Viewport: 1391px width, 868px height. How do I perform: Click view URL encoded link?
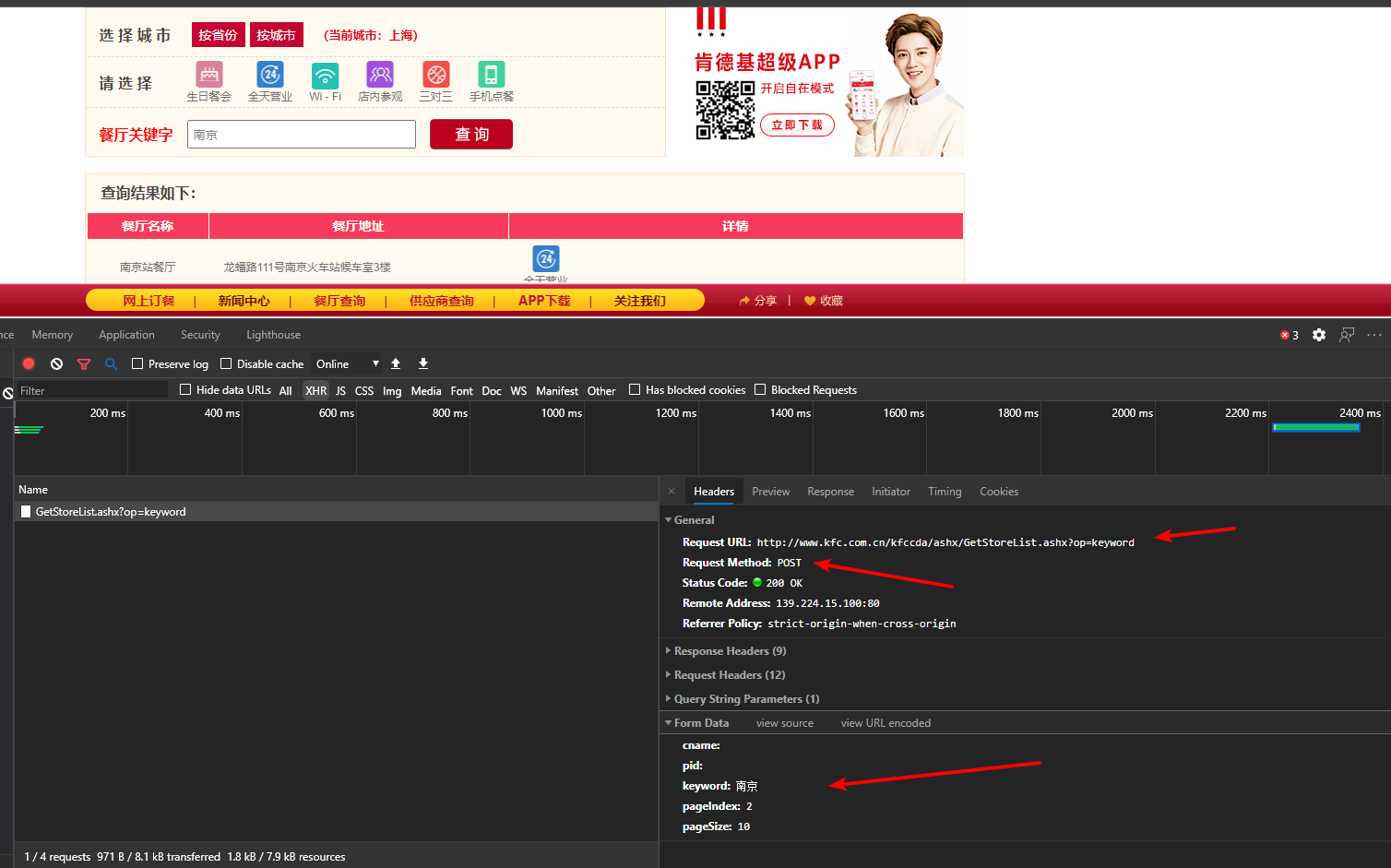coord(886,723)
